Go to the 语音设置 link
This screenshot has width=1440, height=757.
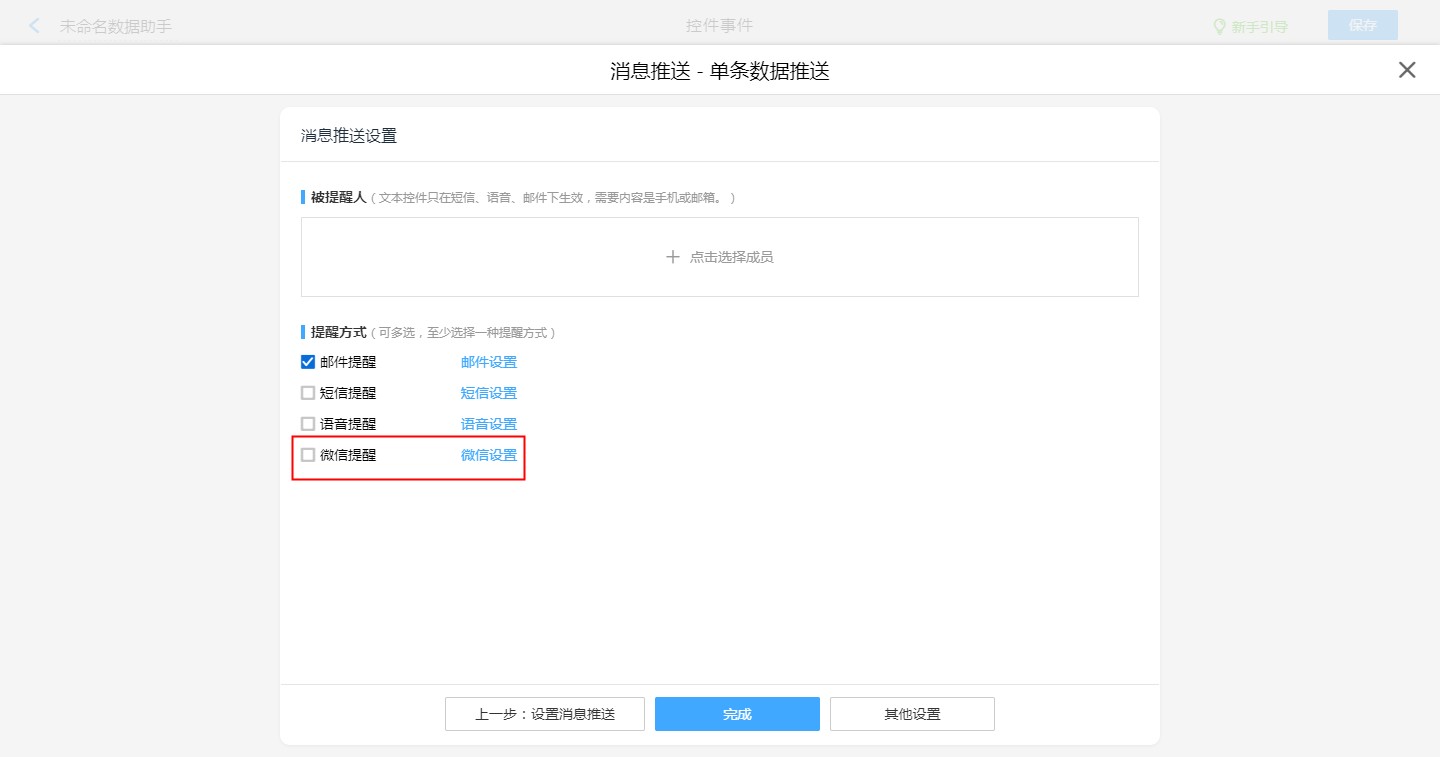tap(489, 424)
